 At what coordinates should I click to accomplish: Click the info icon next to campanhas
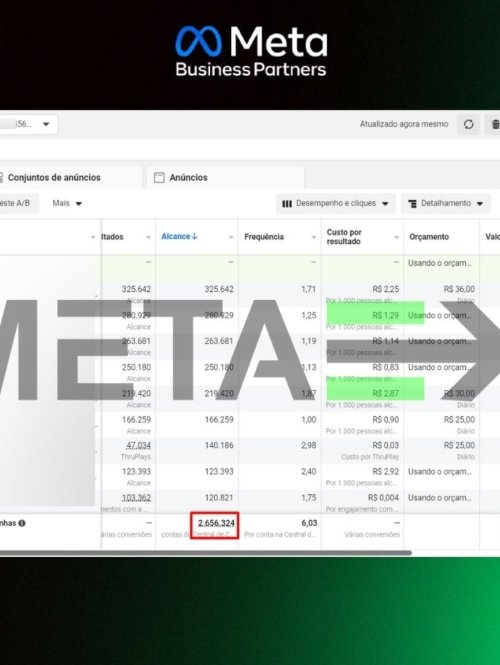[x=22, y=523]
